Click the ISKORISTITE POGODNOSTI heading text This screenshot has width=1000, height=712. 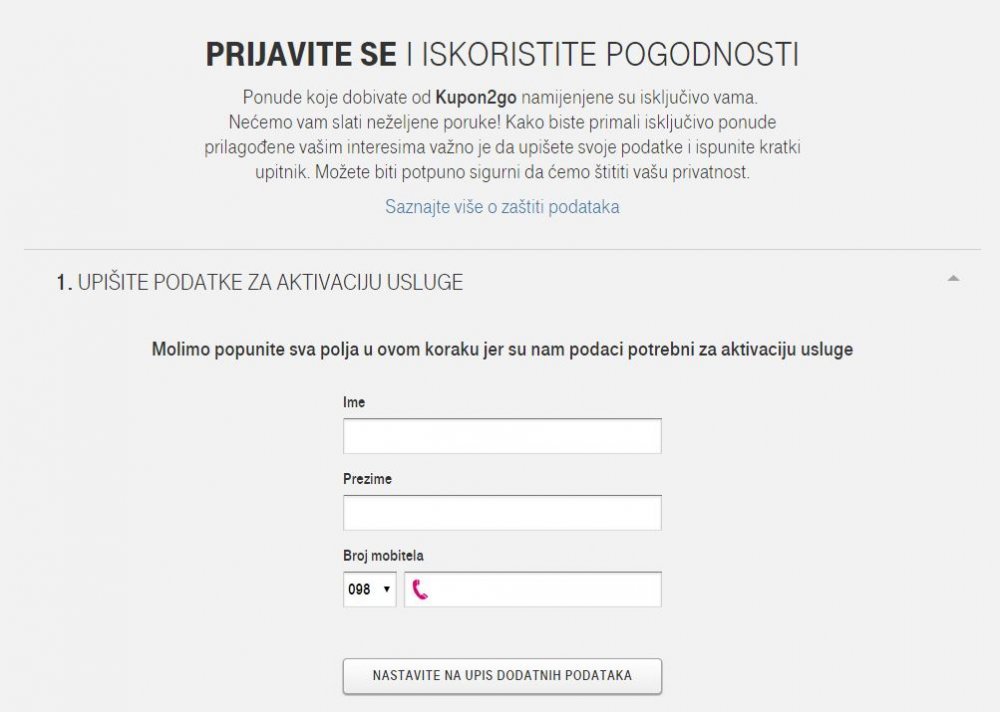click(610, 54)
